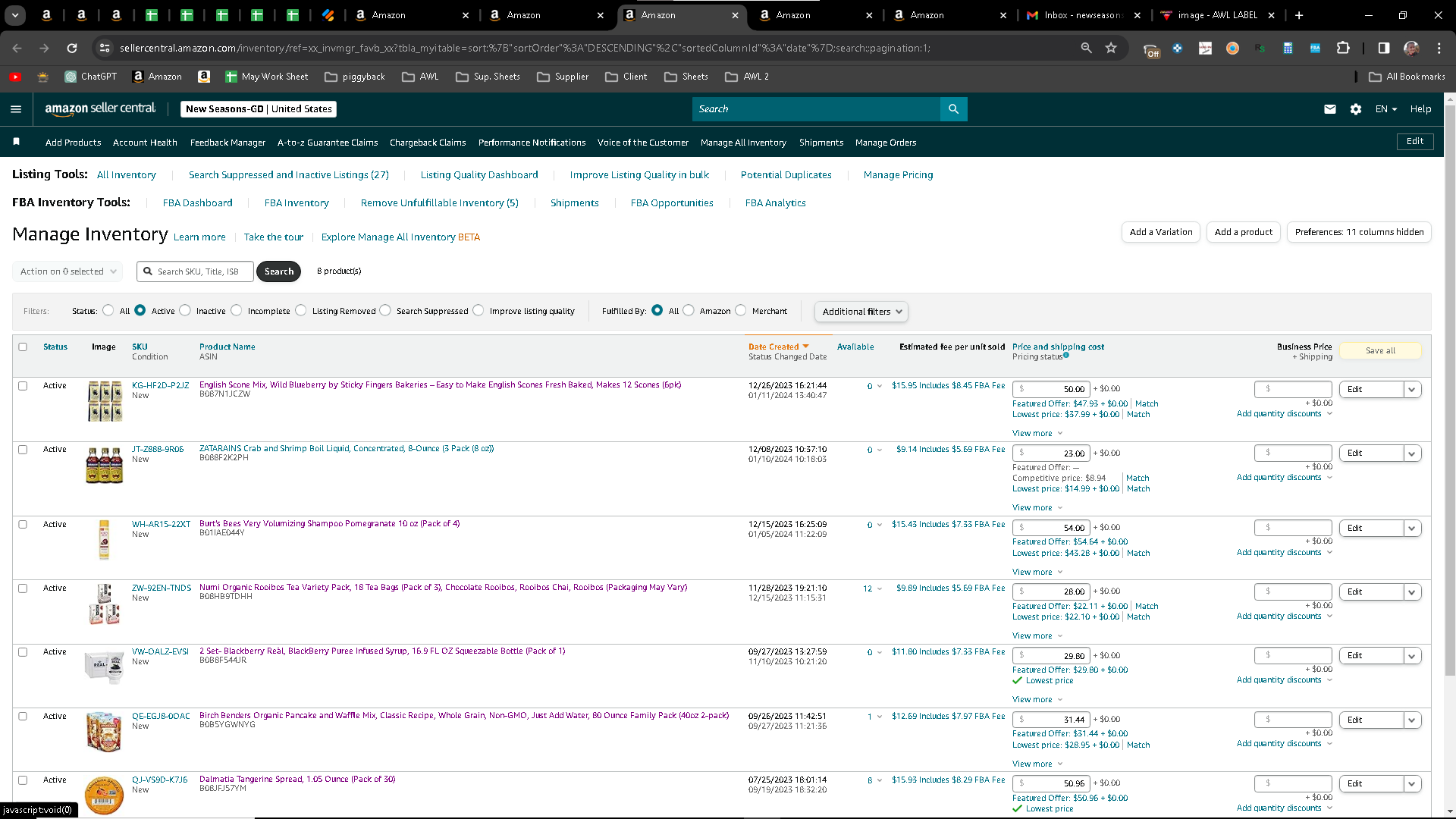Click price field for English Scone Mix
This screenshot has height=819, width=1456.
(1051, 389)
